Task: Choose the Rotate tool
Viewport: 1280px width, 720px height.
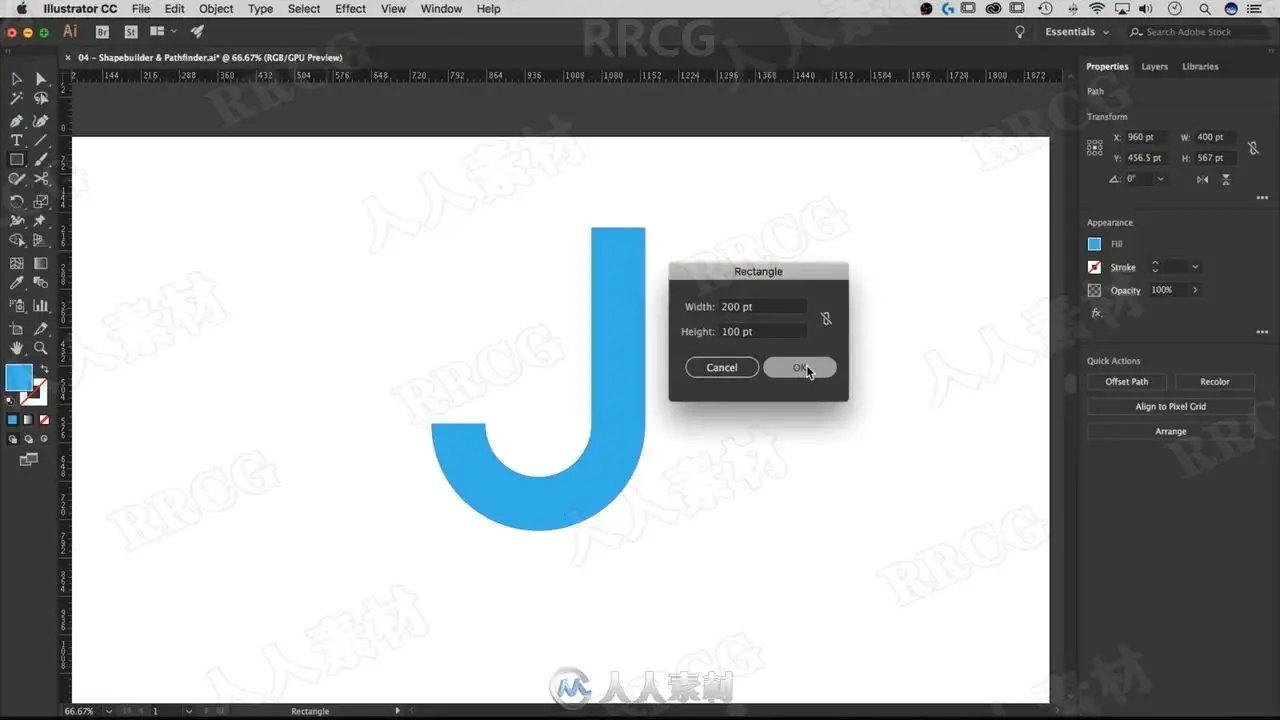Action: [16, 201]
